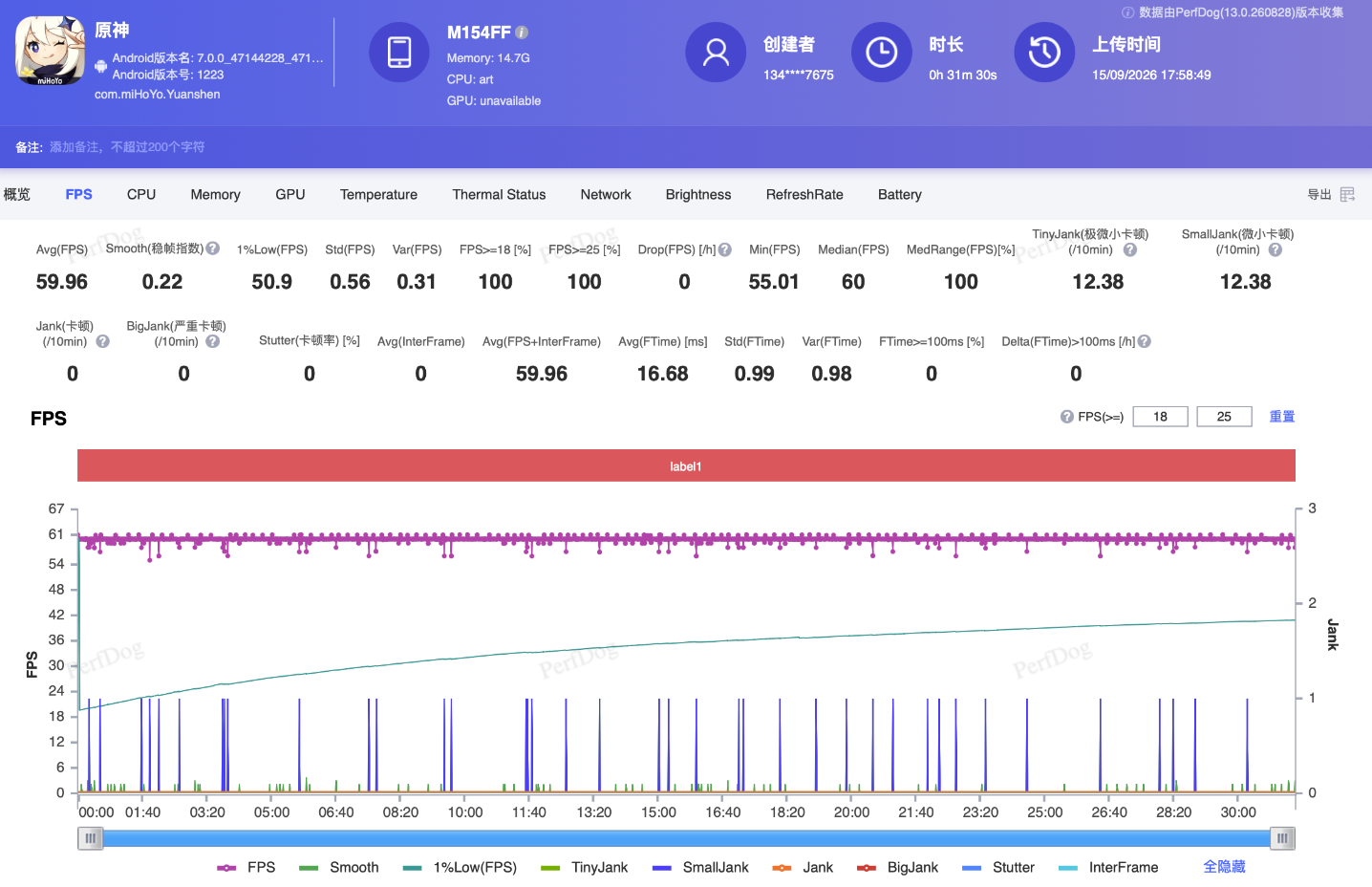Toggle TinyJank series in chart legend
This screenshot has height=887, width=1372.
pyautogui.click(x=585, y=867)
